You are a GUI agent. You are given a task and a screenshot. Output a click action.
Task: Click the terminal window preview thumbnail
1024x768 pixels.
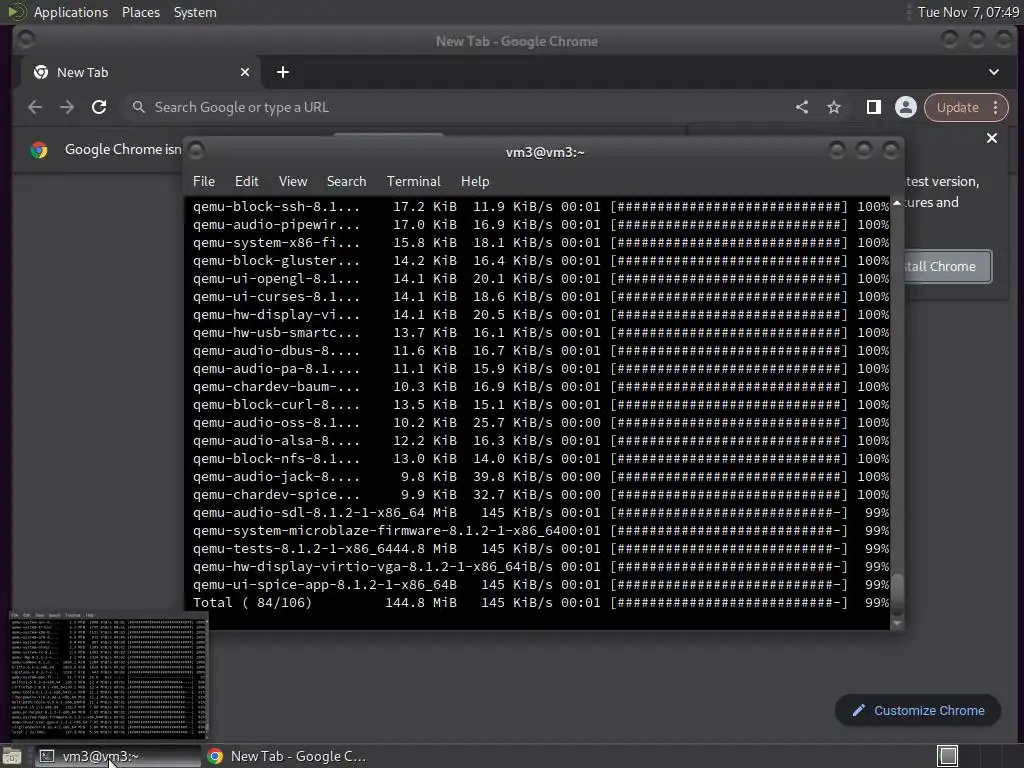(x=109, y=674)
